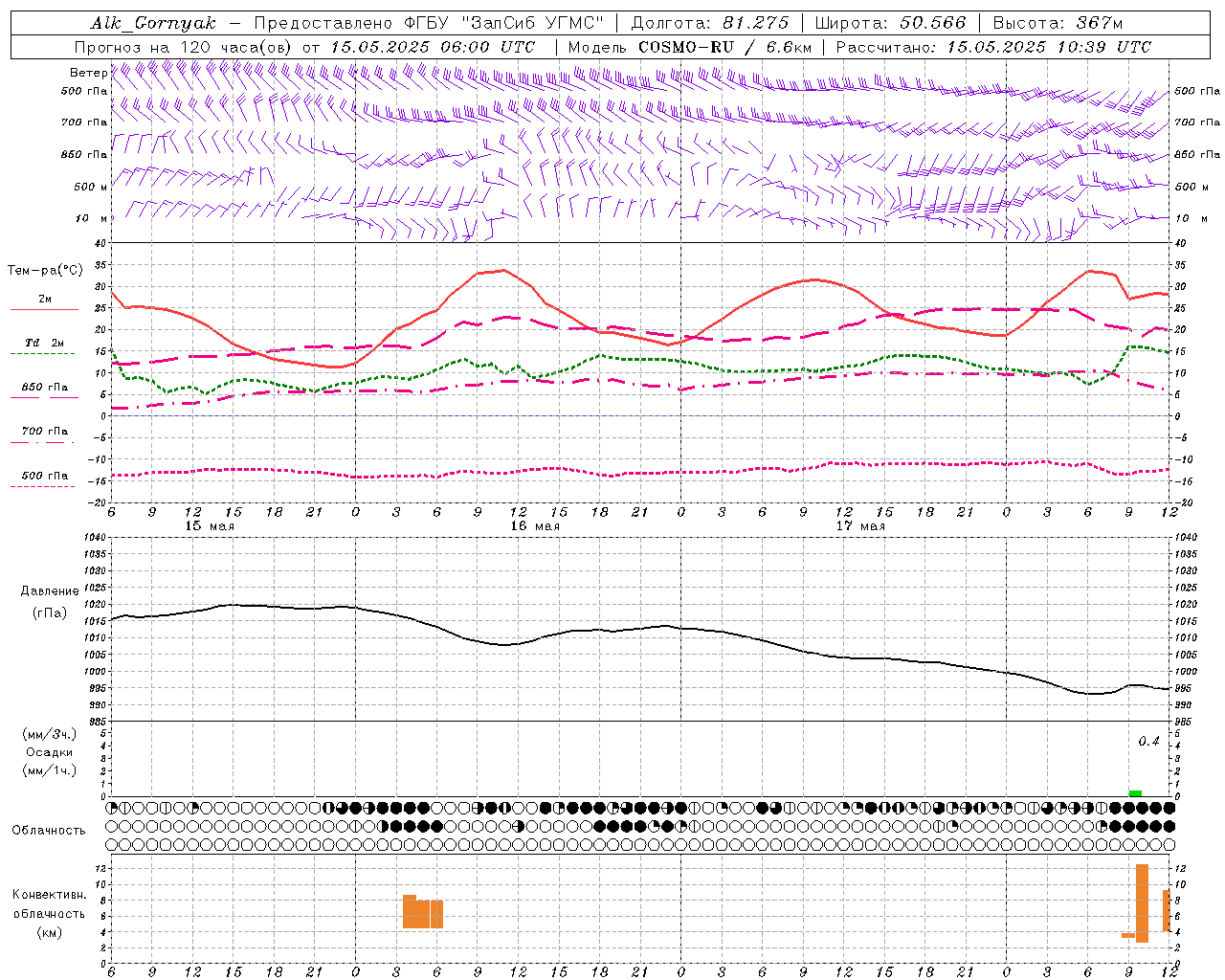Click the Конвективн. label

click(x=50, y=895)
